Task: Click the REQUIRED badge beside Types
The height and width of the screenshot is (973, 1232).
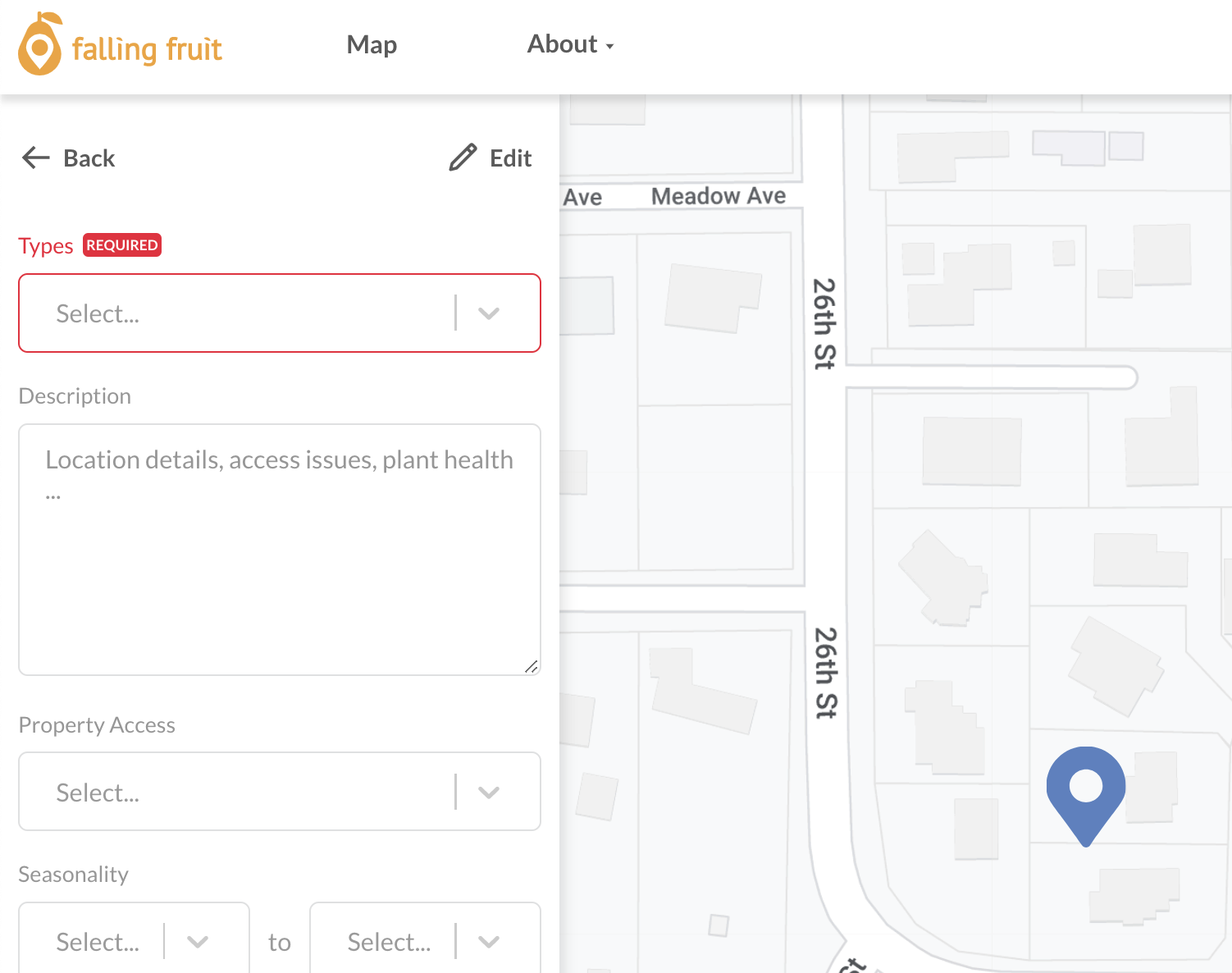Action: 121,244
